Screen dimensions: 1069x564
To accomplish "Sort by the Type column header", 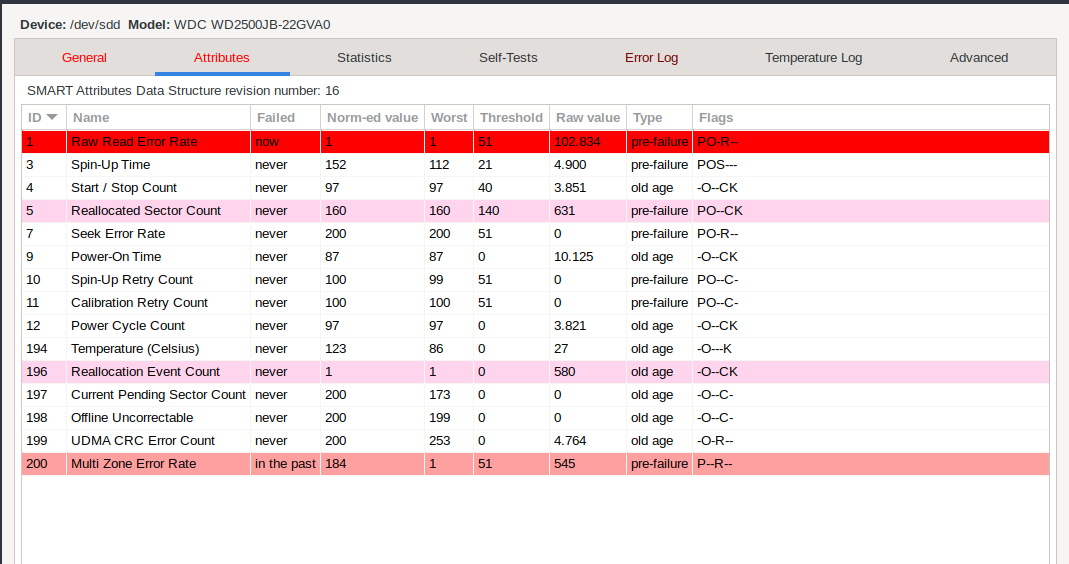I will click(x=659, y=117).
